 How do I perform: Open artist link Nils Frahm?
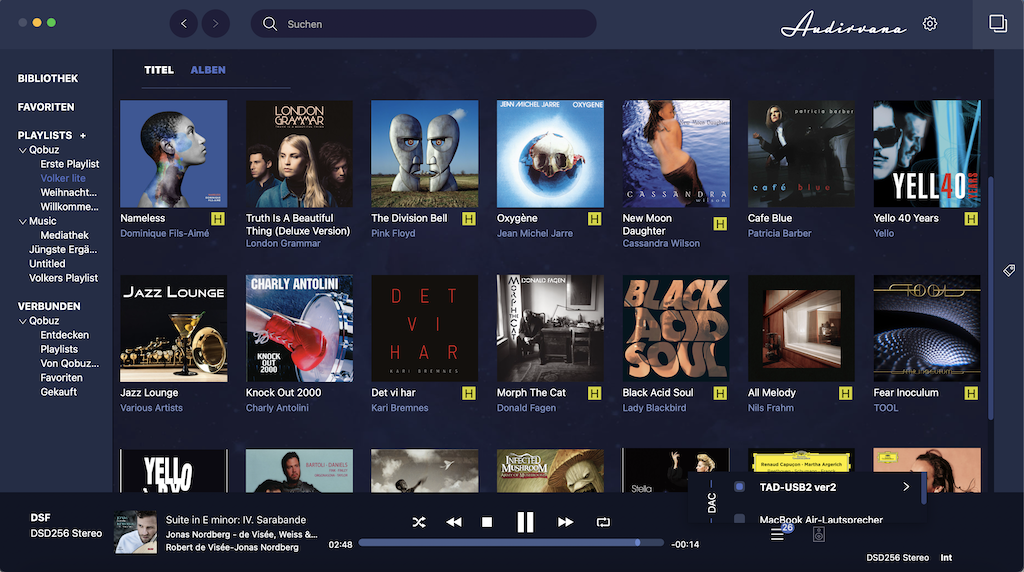pos(771,407)
